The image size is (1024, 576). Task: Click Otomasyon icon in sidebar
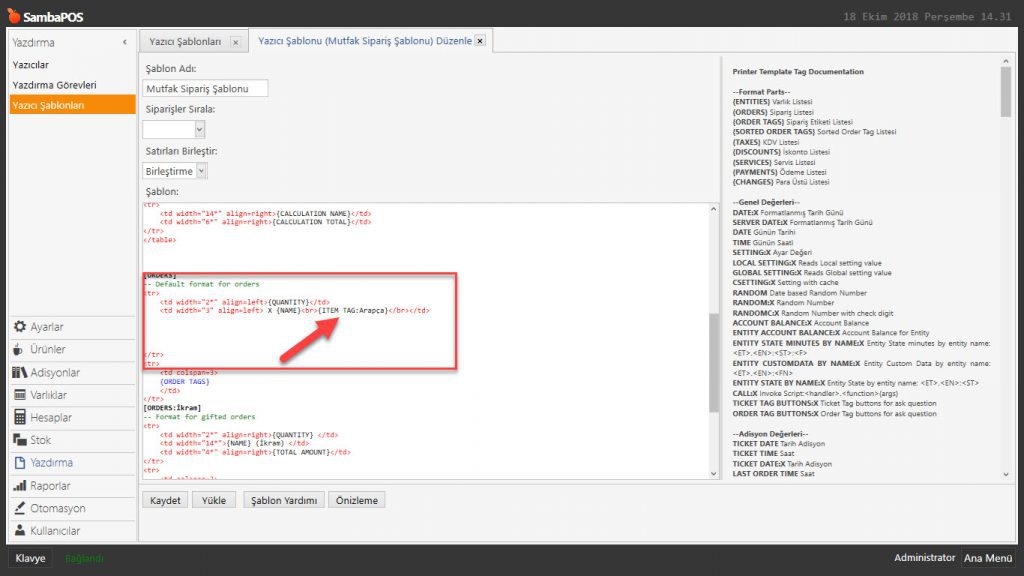20,508
